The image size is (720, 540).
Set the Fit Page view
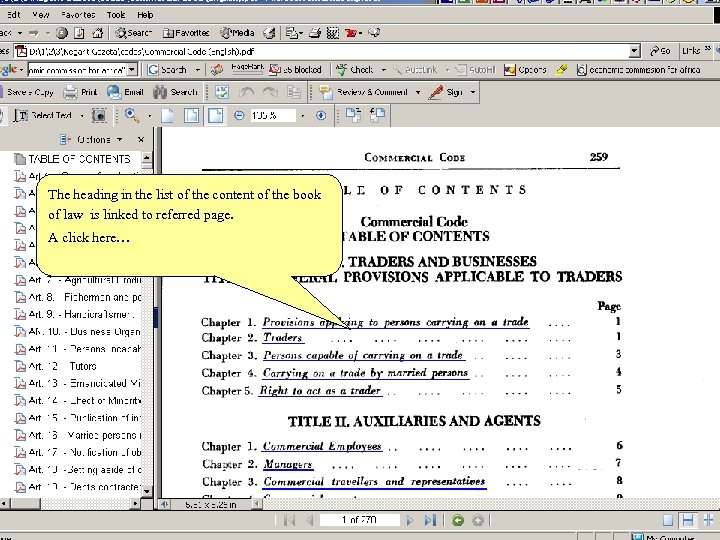coord(191,115)
